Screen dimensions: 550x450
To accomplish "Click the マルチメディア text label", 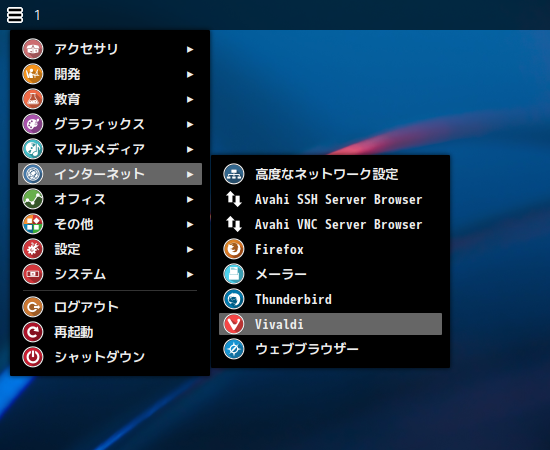I will (100, 149).
